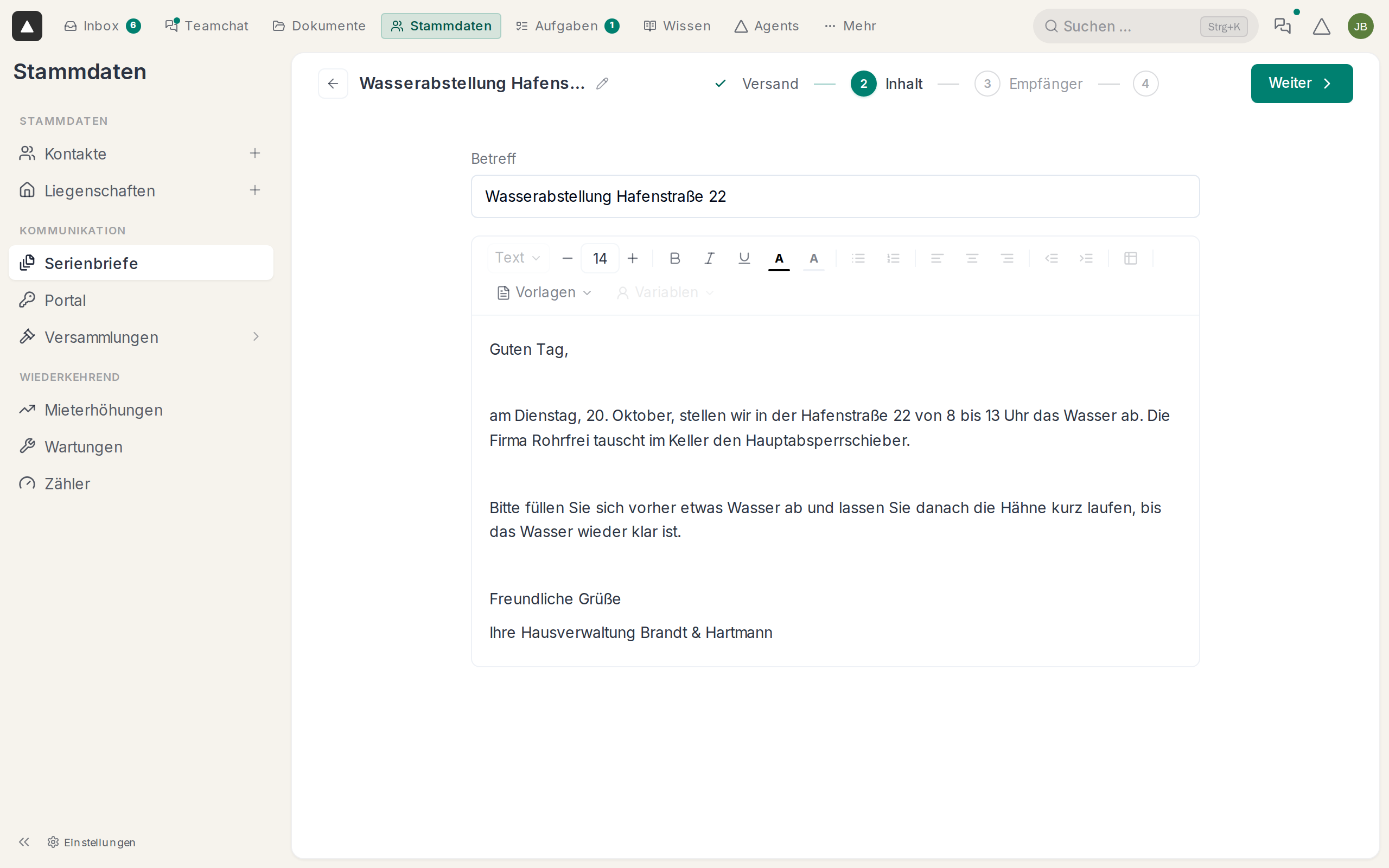Click the triangle icon beside the JB avatar
The height and width of the screenshot is (868, 1389).
point(1321,27)
